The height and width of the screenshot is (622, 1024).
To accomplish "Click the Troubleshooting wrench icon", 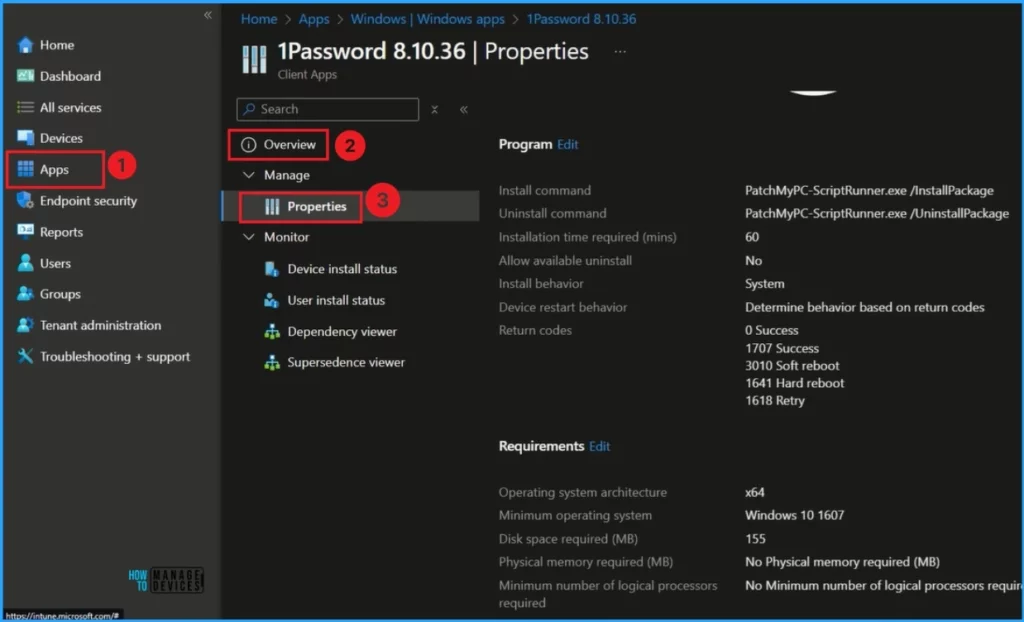I will [x=25, y=356].
